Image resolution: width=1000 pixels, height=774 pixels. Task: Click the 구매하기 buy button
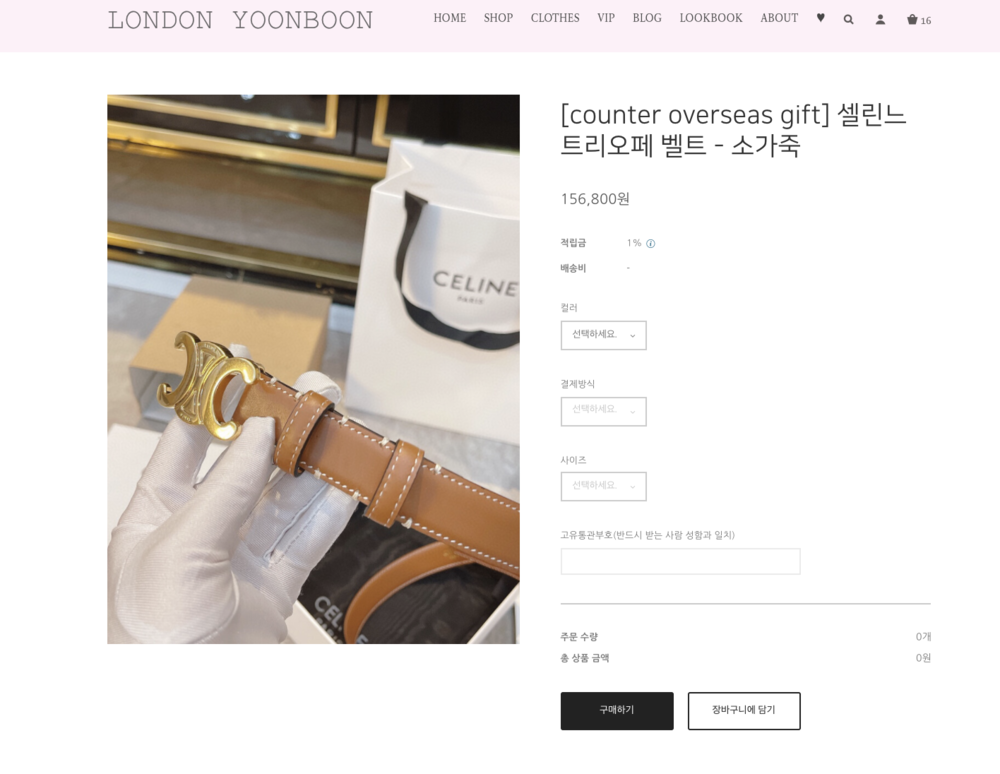coord(617,711)
